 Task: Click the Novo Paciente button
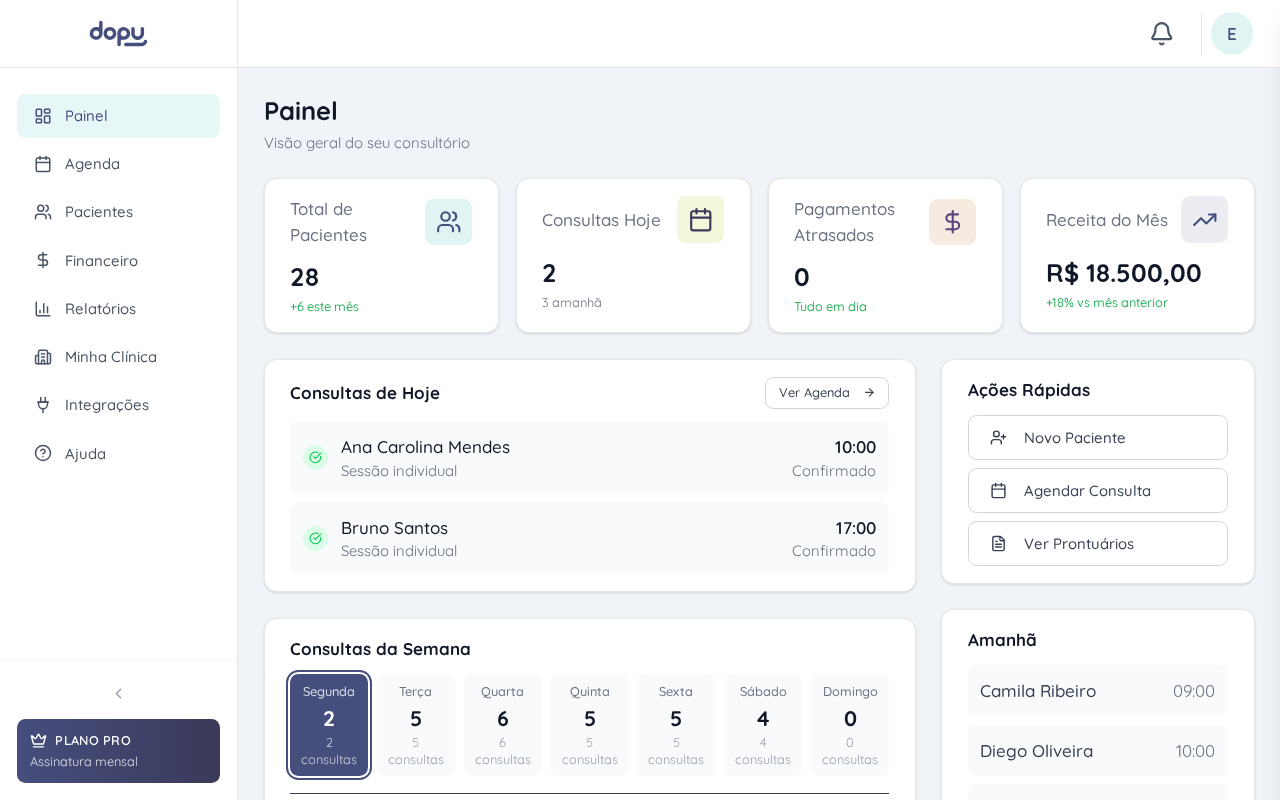pos(1098,438)
